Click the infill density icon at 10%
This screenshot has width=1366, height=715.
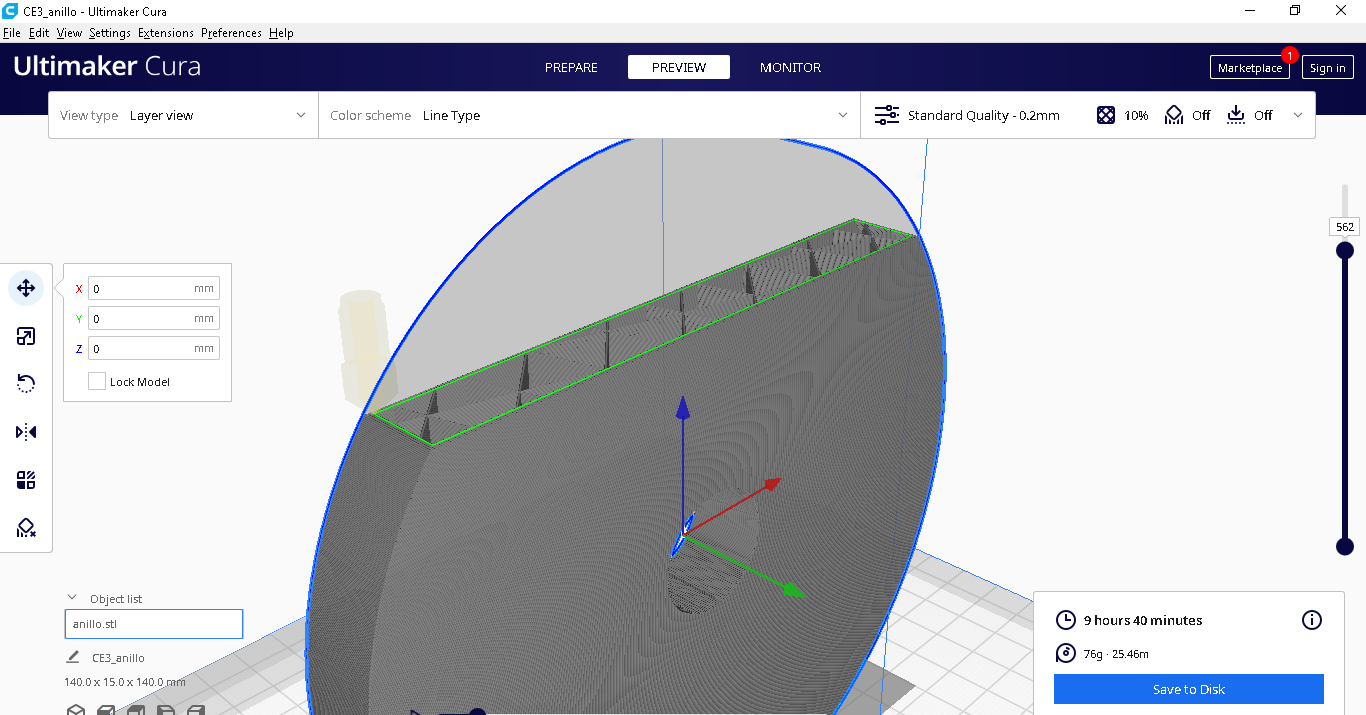pos(1105,115)
